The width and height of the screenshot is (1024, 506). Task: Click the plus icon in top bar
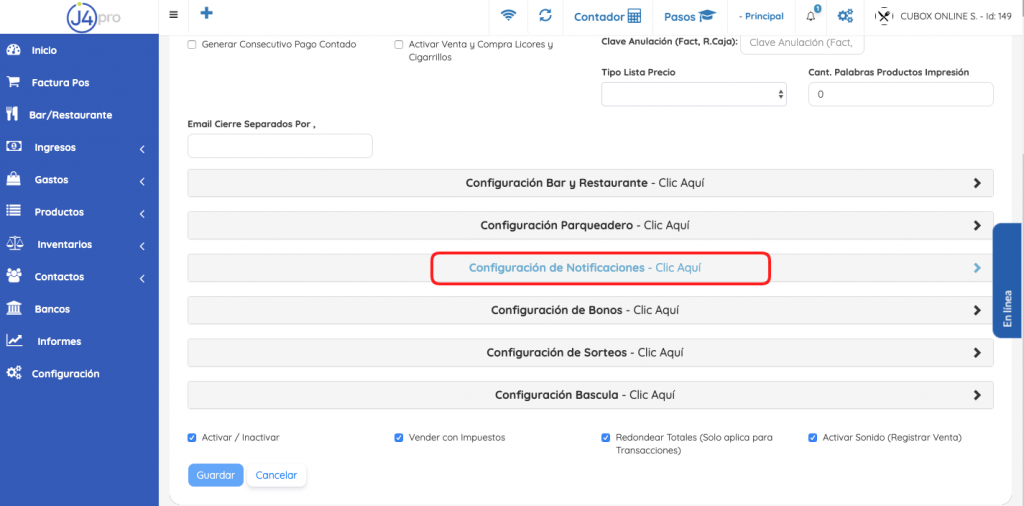point(206,14)
